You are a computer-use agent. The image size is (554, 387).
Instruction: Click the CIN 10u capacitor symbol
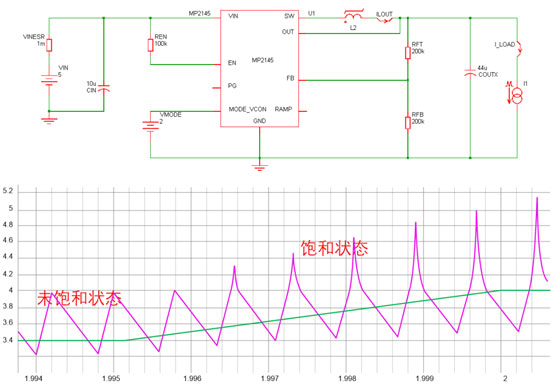click(x=104, y=88)
